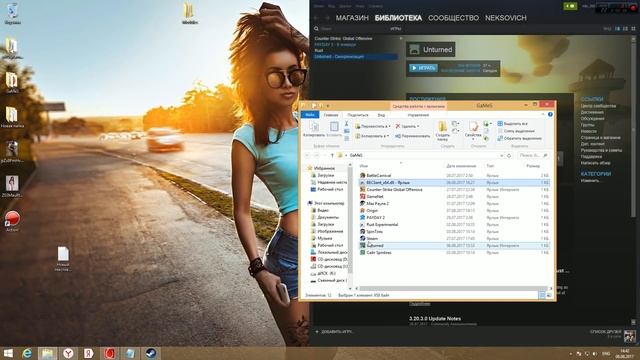
Task: Click the Steam library search field
Action: coord(351,29)
